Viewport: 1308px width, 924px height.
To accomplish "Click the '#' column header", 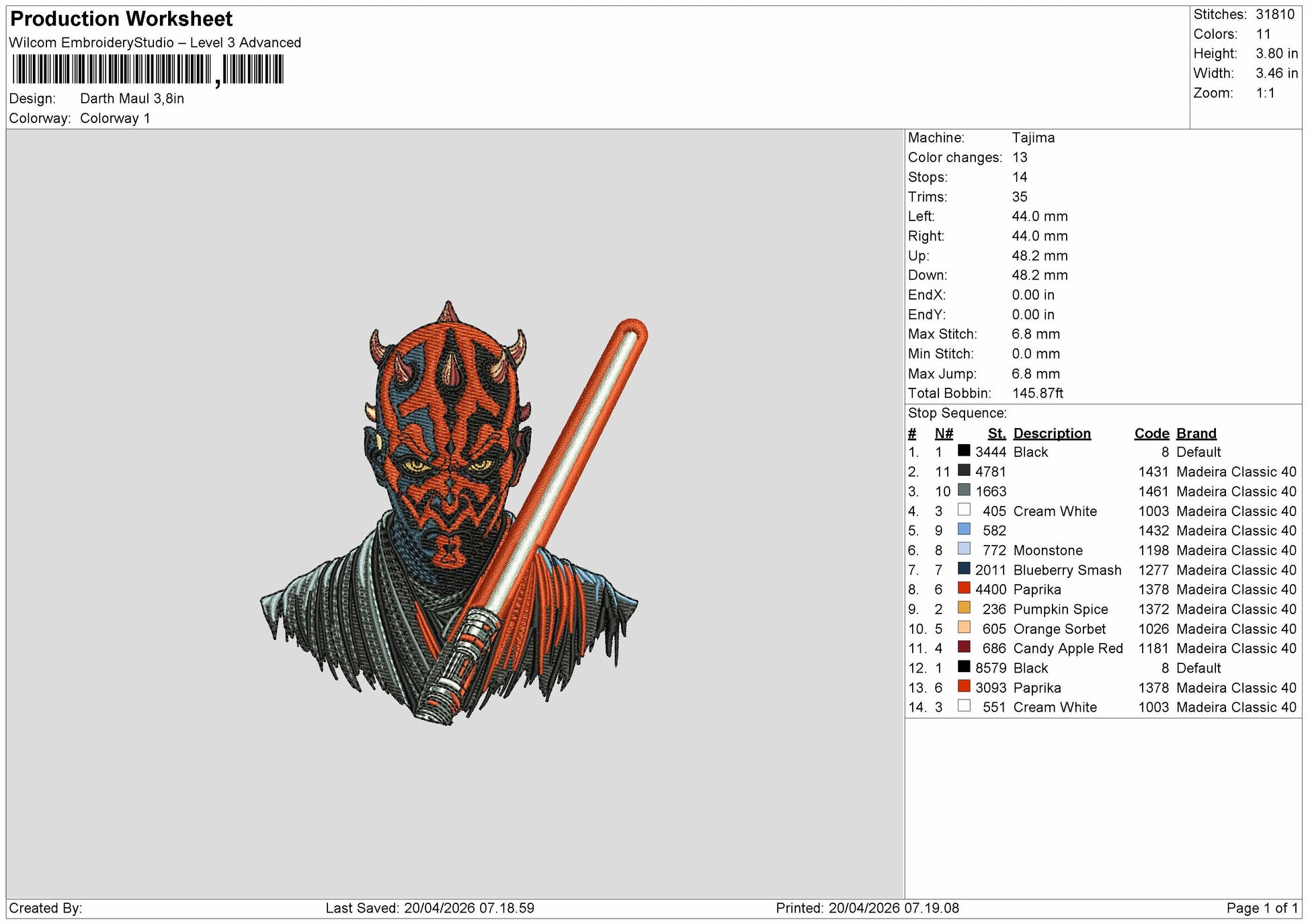I will coord(912,433).
